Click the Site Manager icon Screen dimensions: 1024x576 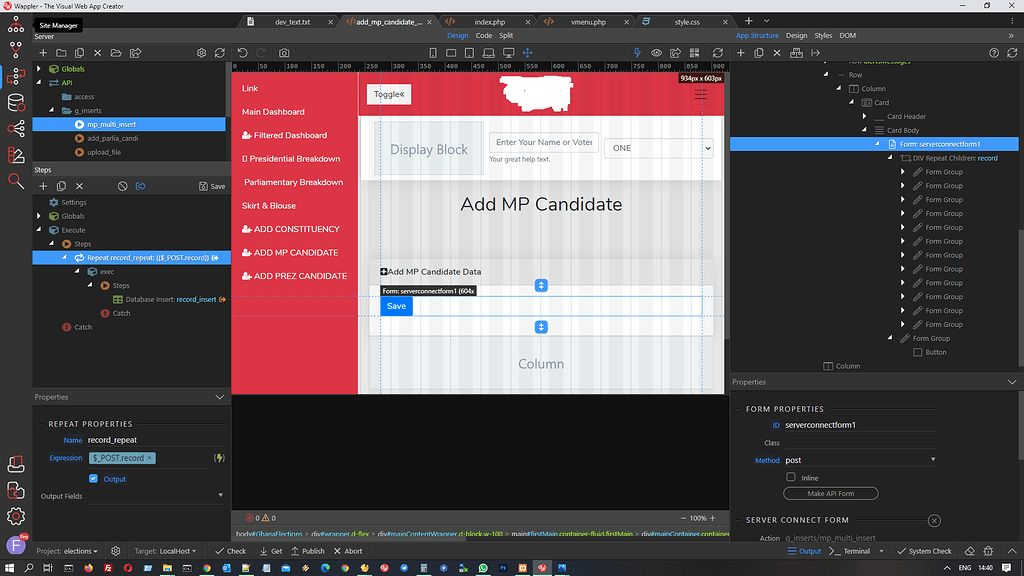(16, 25)
